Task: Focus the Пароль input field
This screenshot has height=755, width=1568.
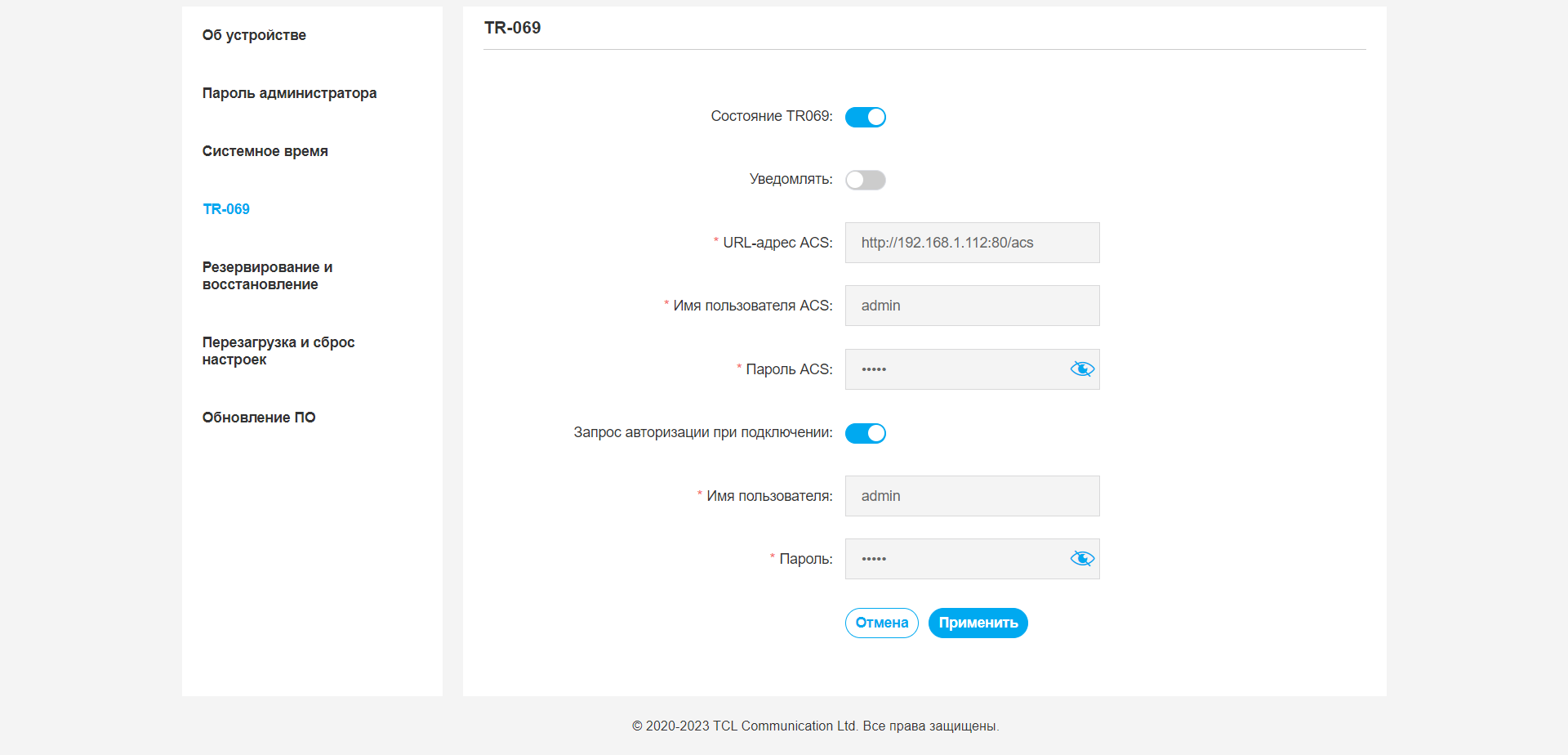Action: [x=955, y=559]
